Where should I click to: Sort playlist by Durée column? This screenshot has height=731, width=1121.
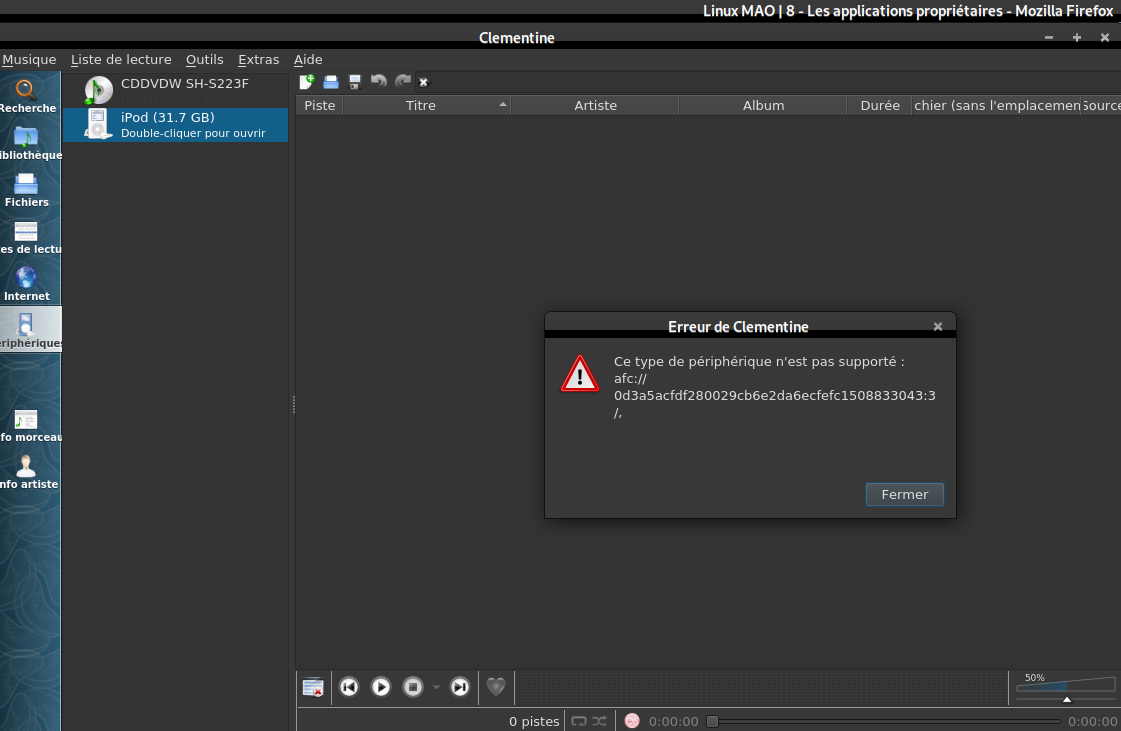click(879, 105)
